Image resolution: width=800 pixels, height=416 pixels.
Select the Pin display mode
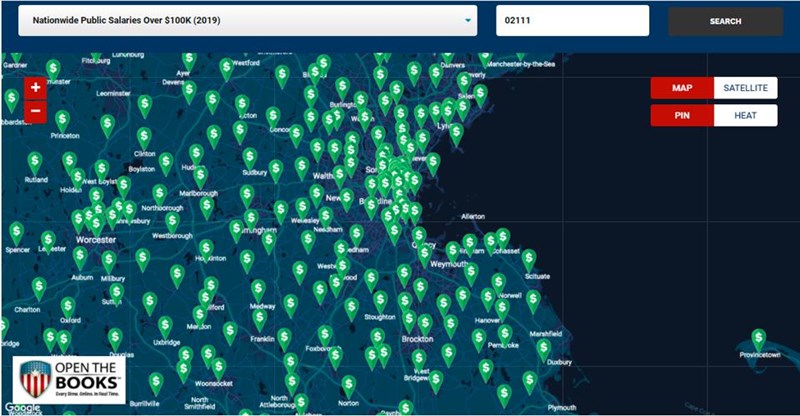[682, 115]
